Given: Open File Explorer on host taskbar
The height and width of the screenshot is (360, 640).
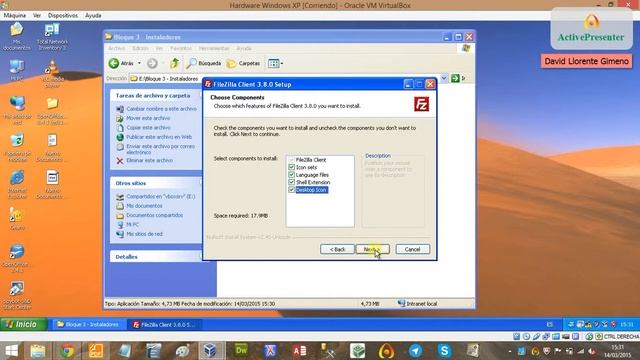Looking at the screenshot, I should (x=38, y=351).
